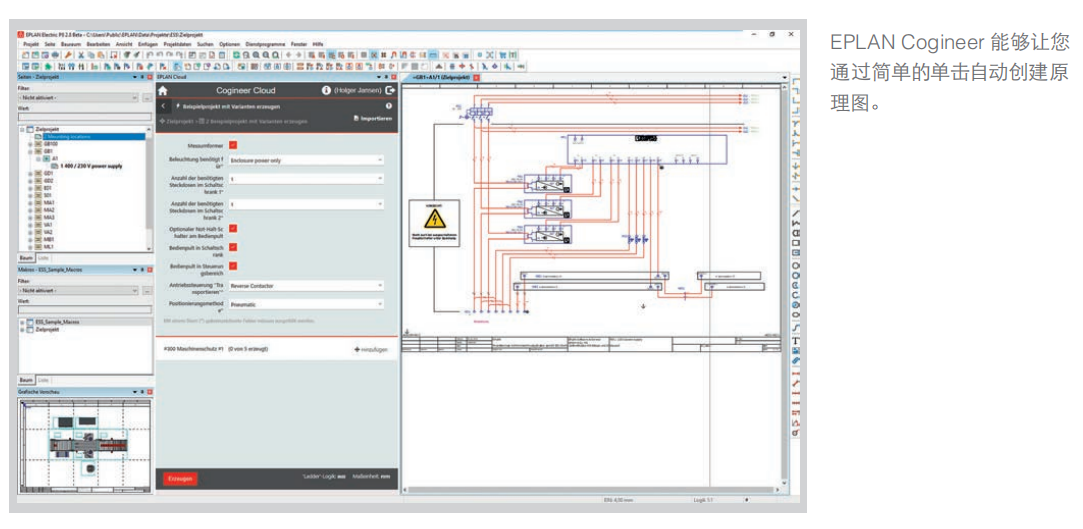
Task: Switch to Baum tab in Makros panel
Action: 26,380
